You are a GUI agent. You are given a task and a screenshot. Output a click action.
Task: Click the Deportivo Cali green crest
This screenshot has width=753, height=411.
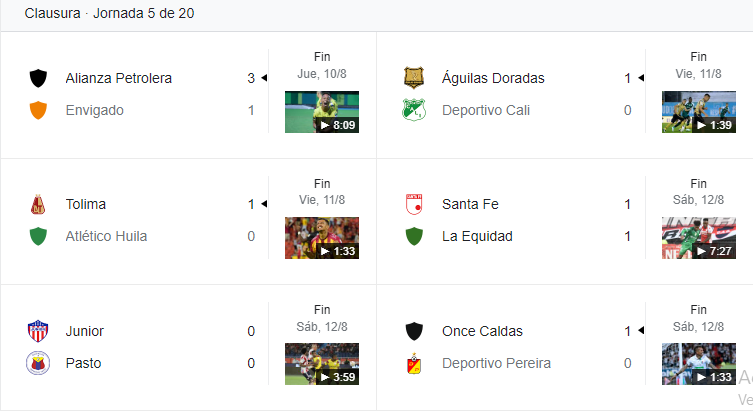(414, 110)
